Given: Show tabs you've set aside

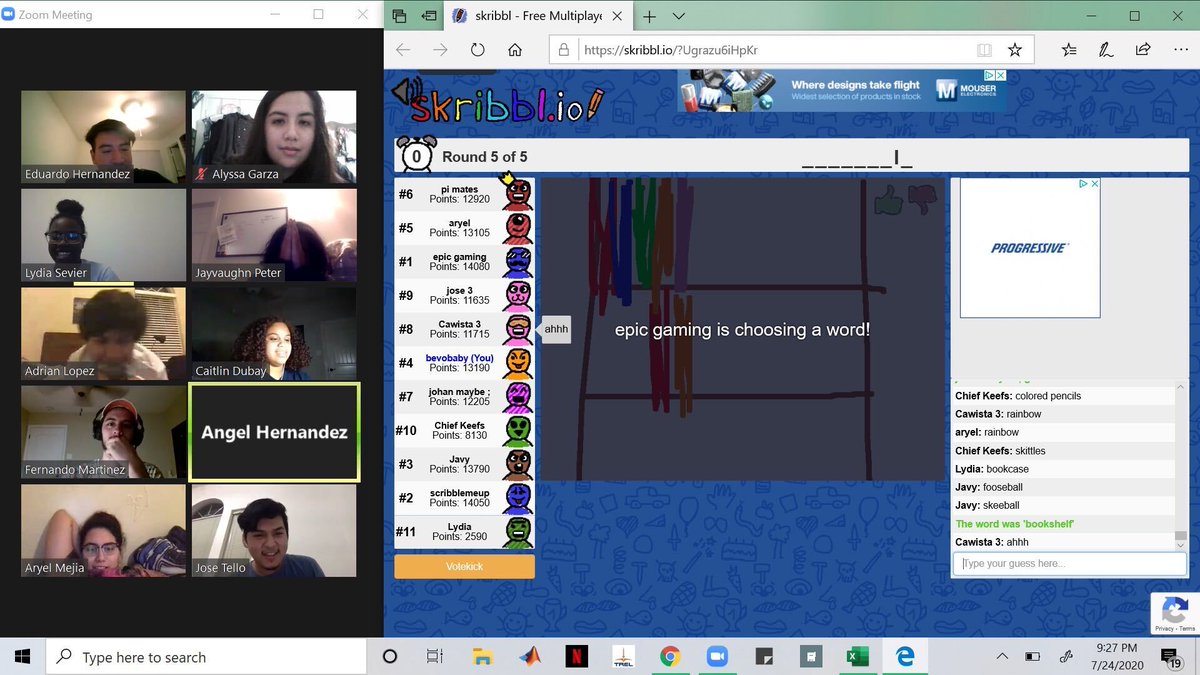Looking at the screenshot, I should tap(399, 16).
